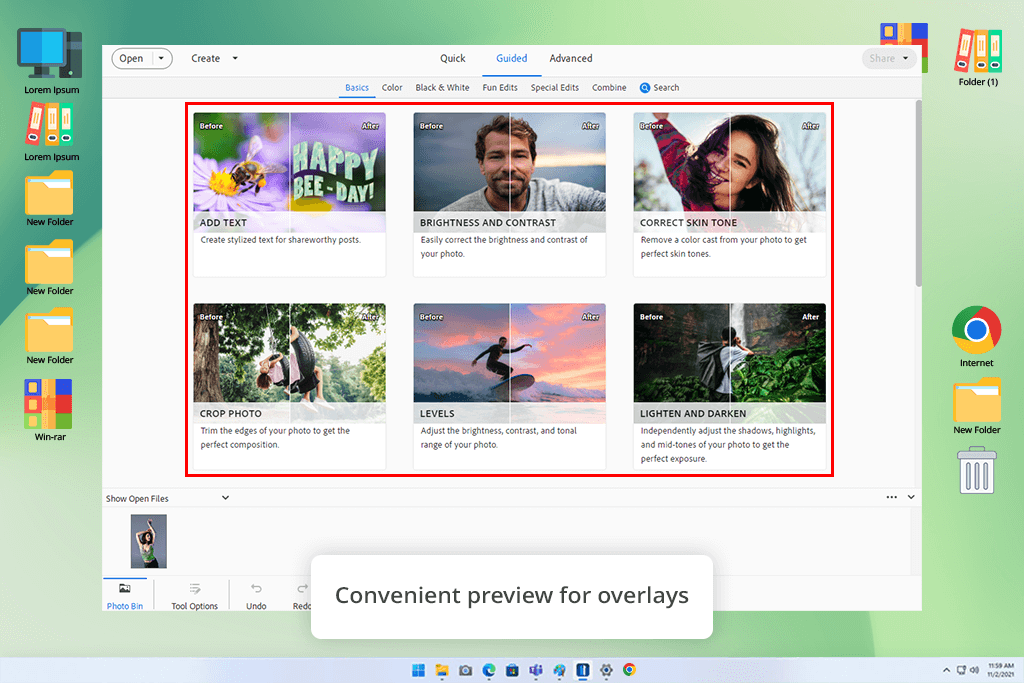
Task: Collapse the Photo Bin with chevron arrow
Action: (911, 498)
